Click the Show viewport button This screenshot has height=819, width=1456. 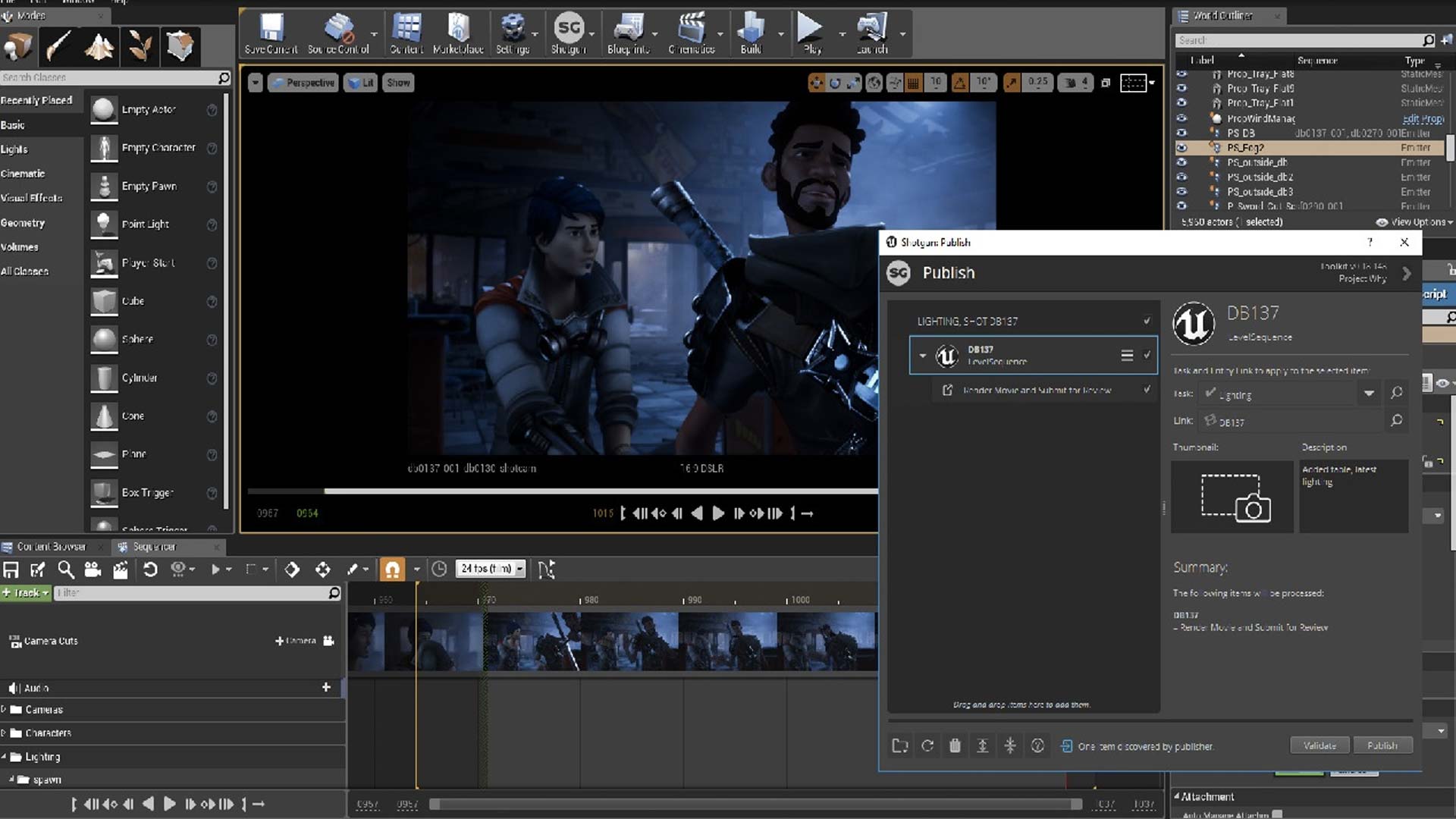click(x=398, y=83)
